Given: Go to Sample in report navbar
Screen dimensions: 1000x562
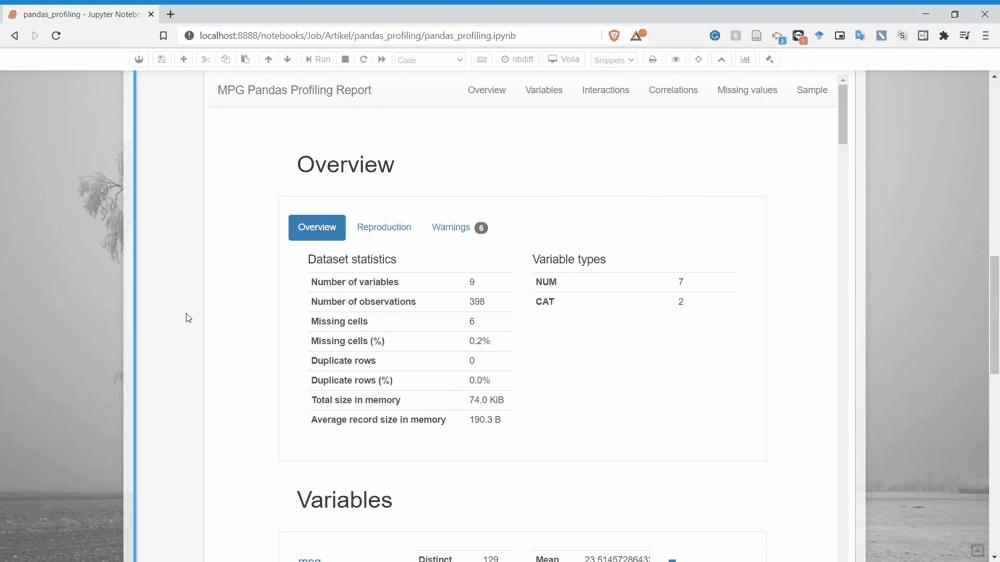Looking at the screenshot, I should pyautogui.click(x=812, y=90).
